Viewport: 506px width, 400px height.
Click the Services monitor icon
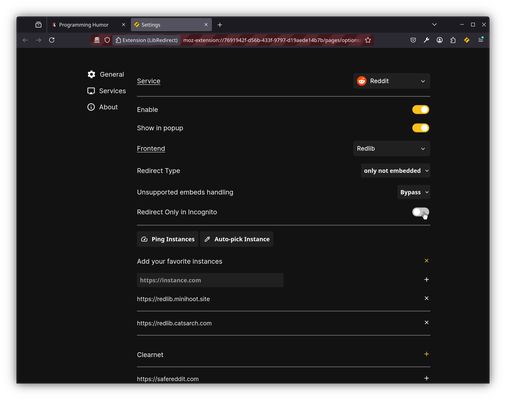click(x=91, y=91)
